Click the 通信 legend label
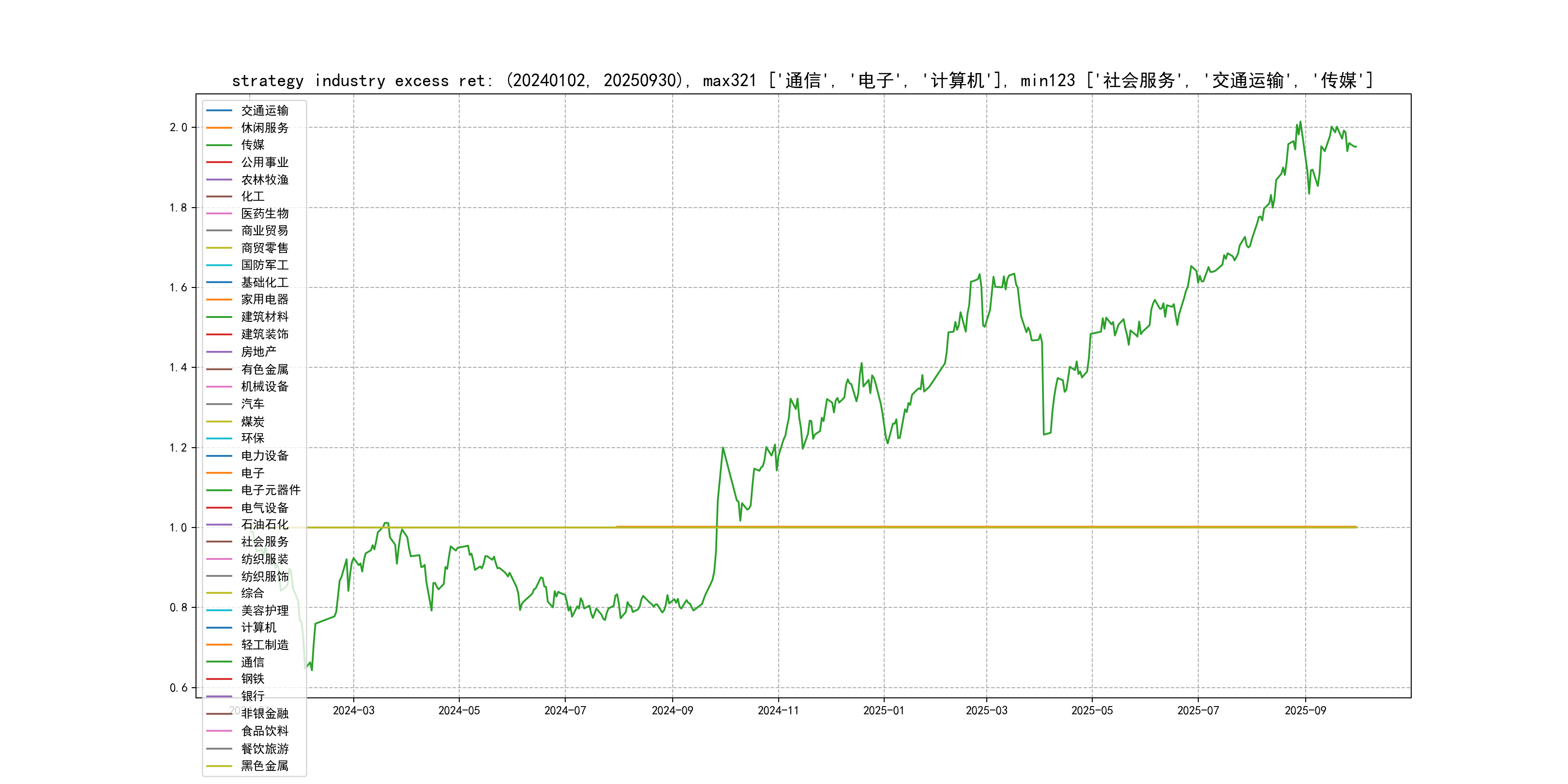 click(x=253, y=662)
